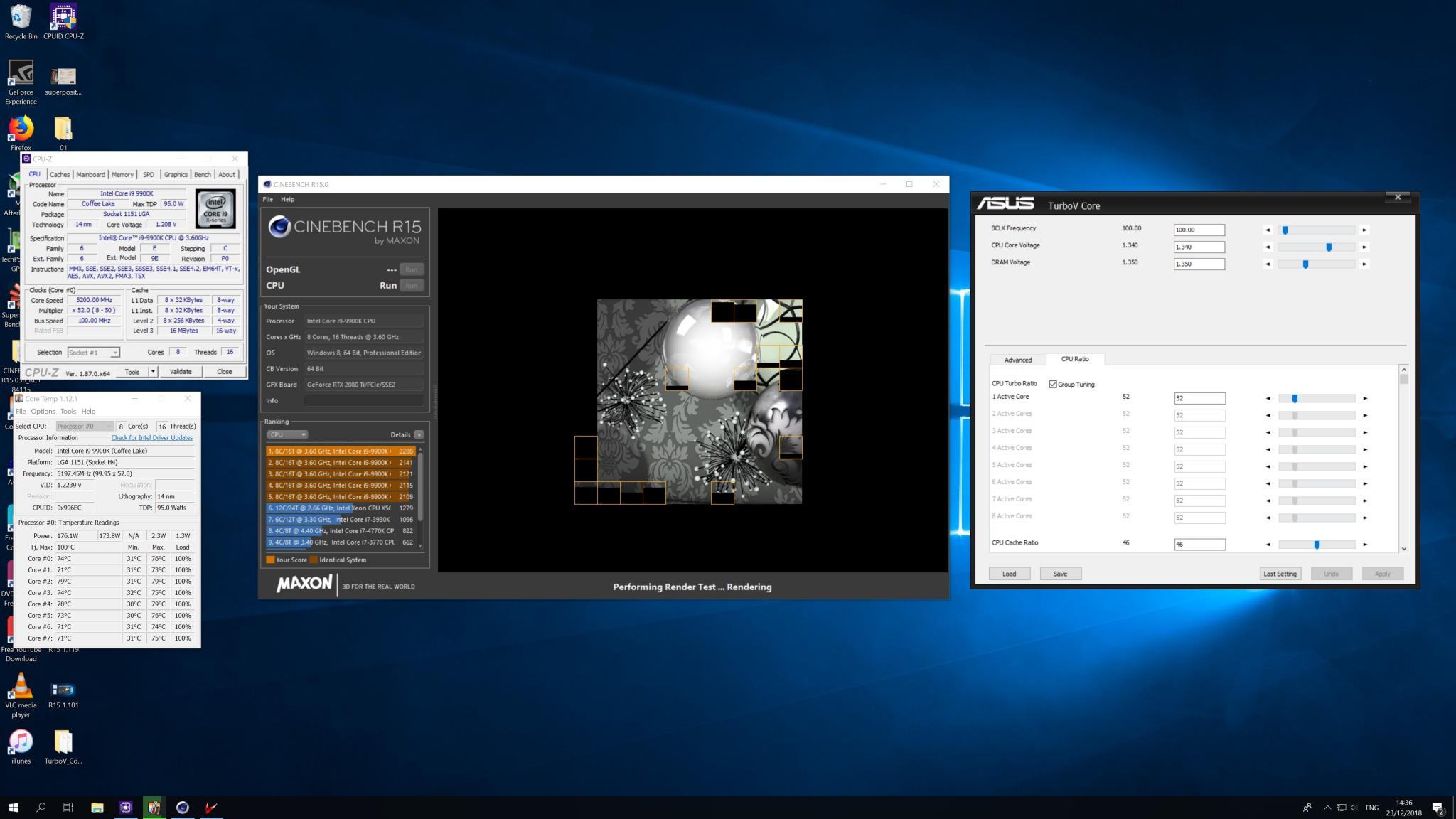
Task: Click the OpenGL Run button
Action: (411, 269)
